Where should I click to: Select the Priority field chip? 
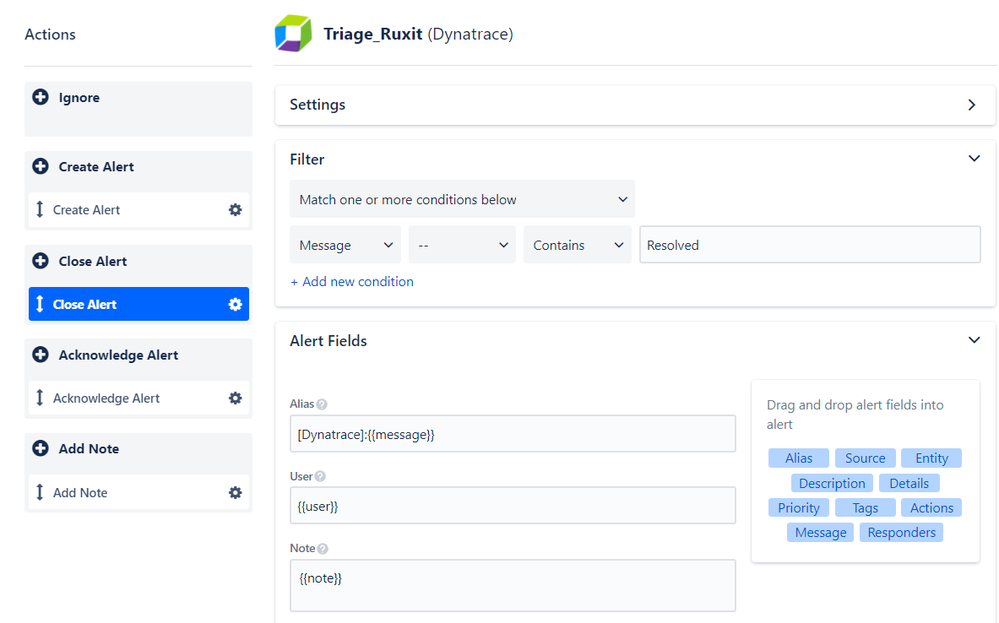tap(798, 508)
